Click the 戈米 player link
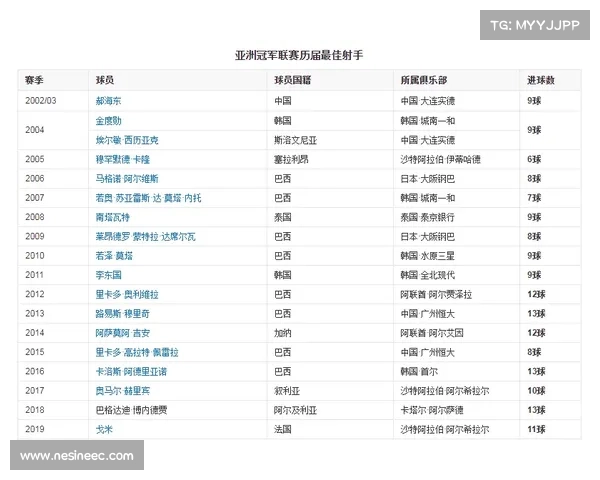600x480 pixels. coord(104,429)
